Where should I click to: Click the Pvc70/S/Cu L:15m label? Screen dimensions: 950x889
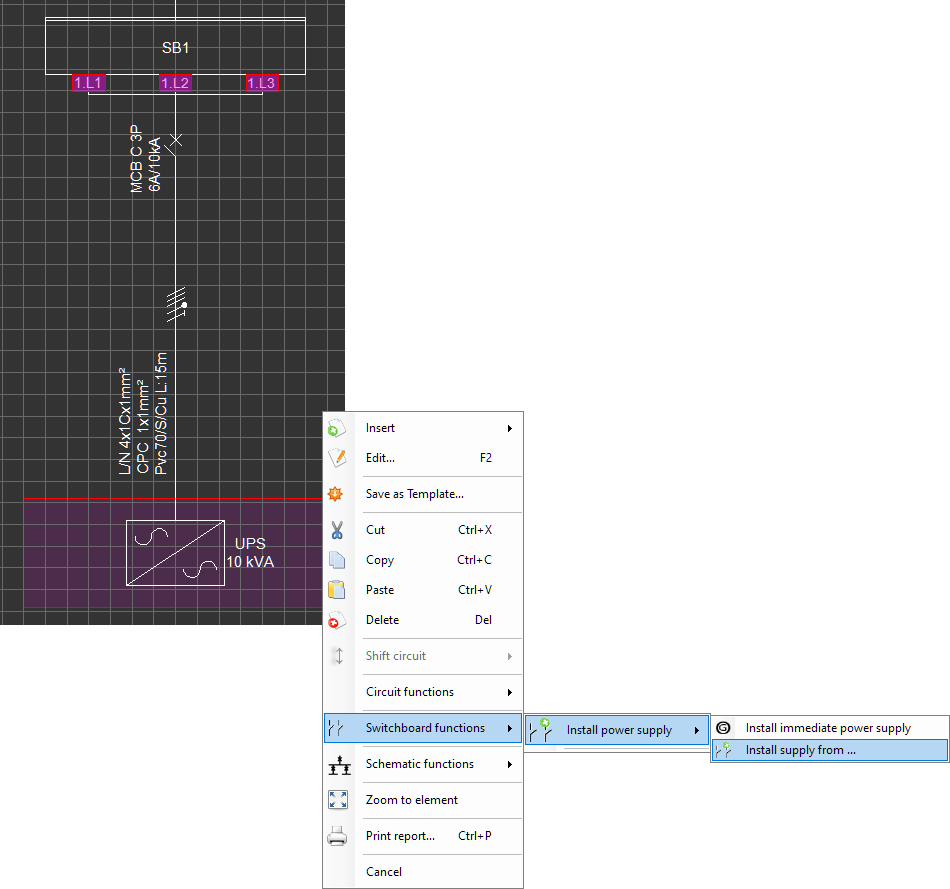(161, 413)
